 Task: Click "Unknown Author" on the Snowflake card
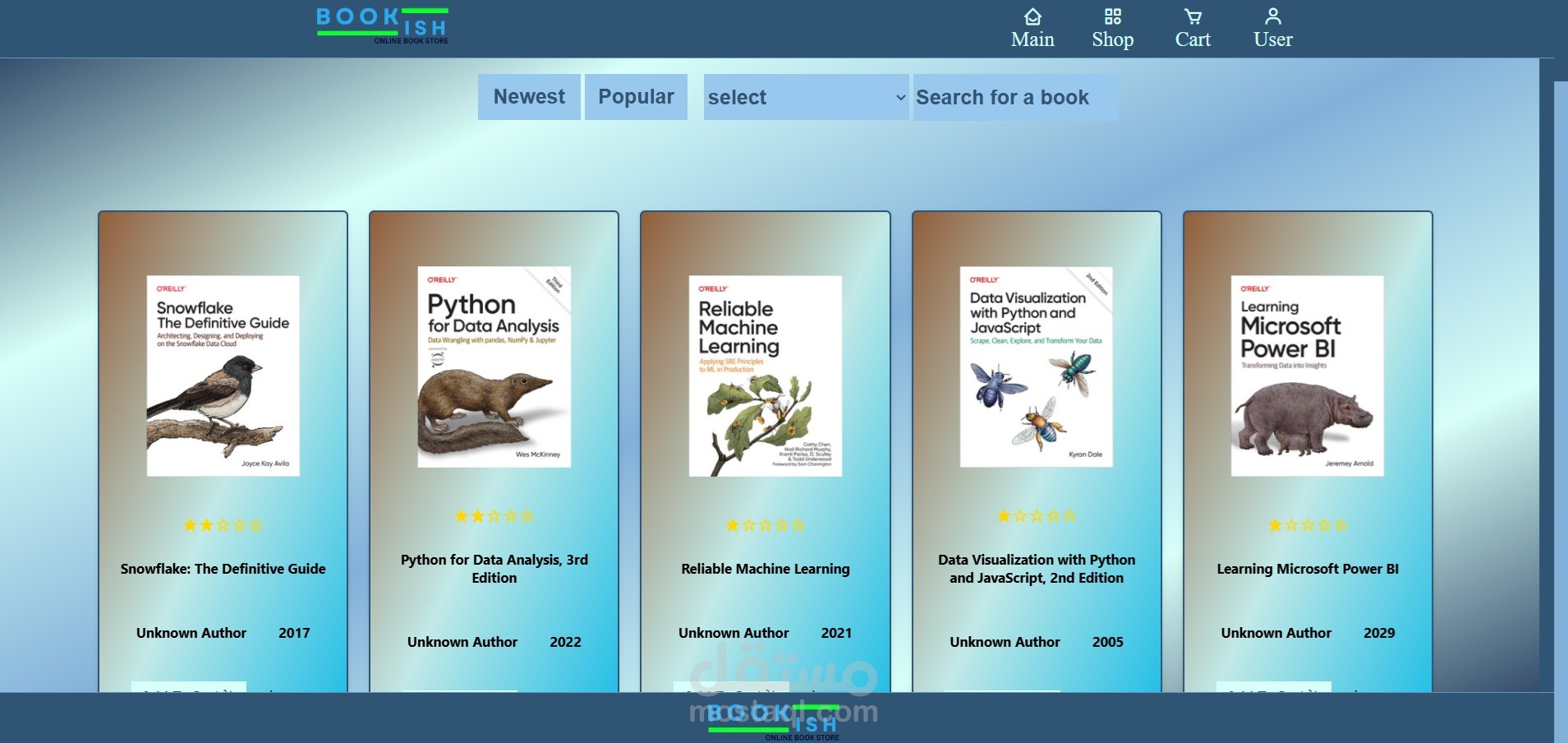(191, 633)
